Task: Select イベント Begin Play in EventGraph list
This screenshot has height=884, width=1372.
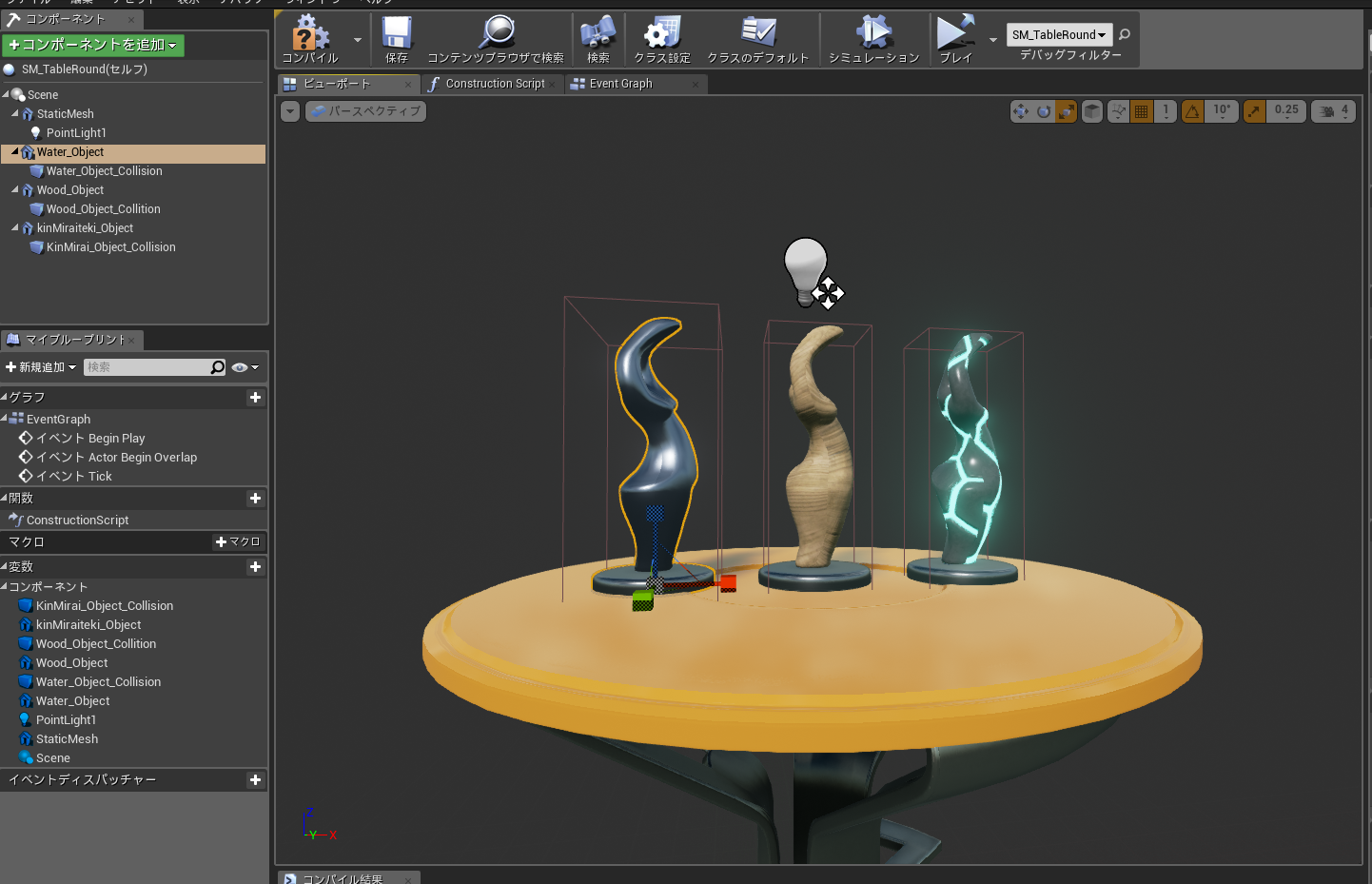Action: coord(90,439)
